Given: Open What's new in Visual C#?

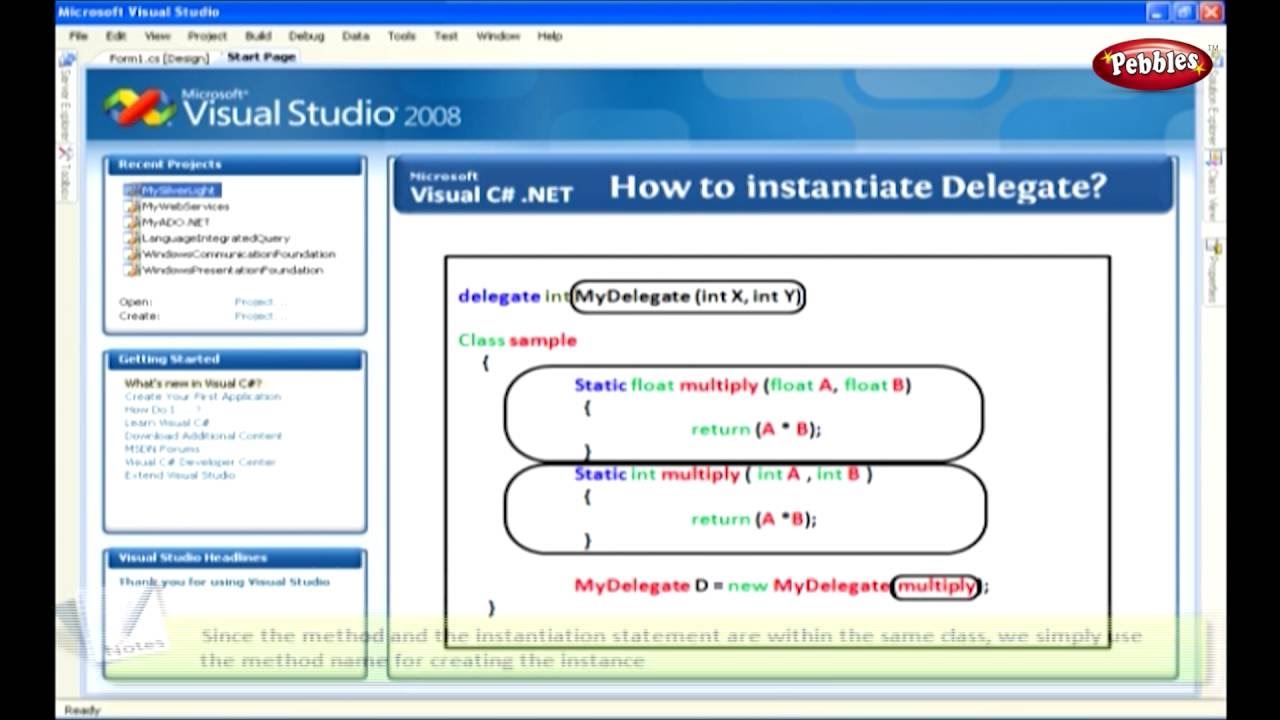Looking at the screenshot, I should (x=192, y=383).
